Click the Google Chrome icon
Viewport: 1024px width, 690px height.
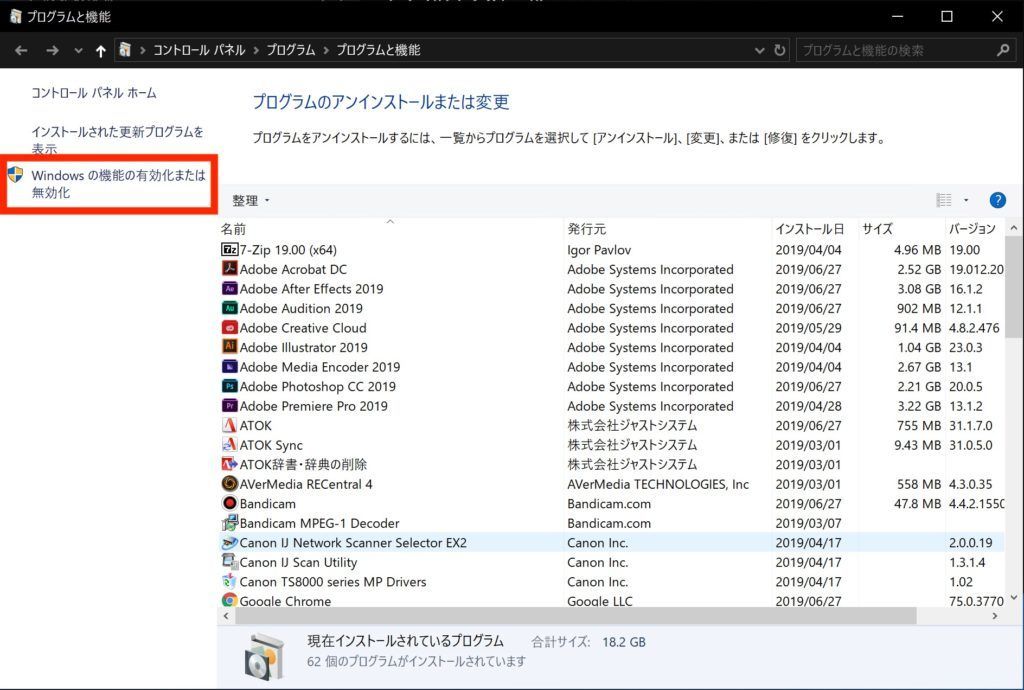229,600
